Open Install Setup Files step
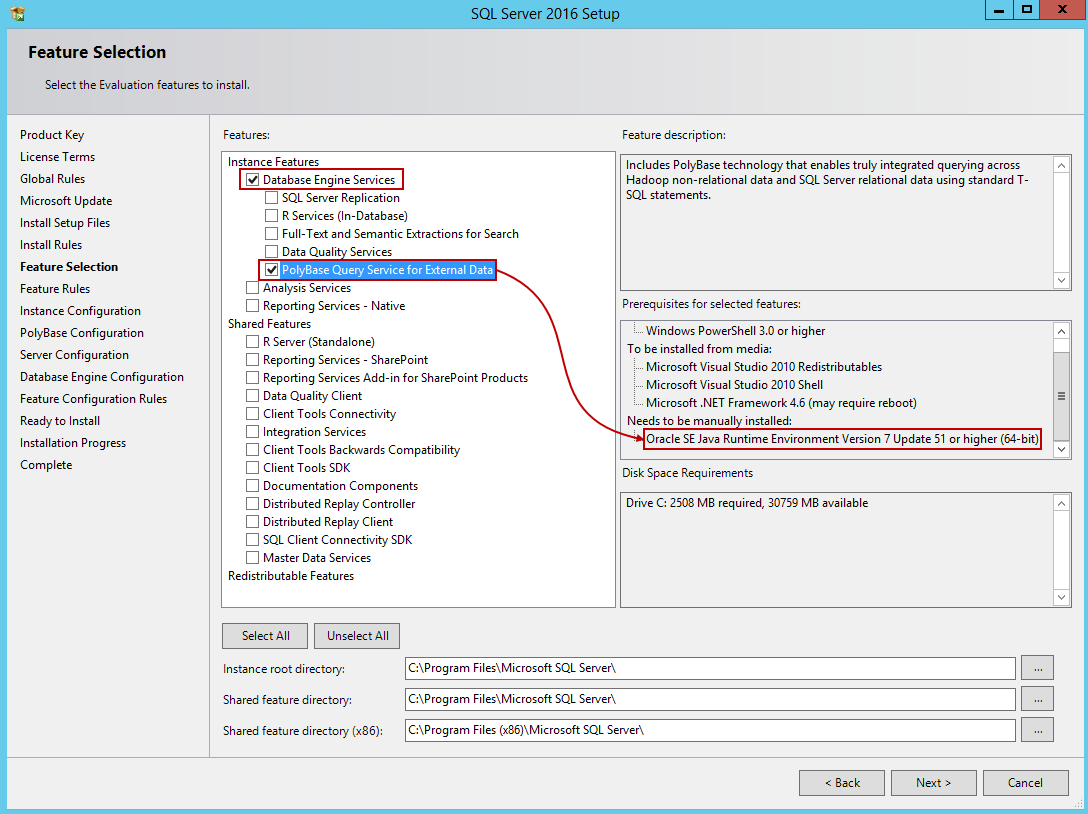Viewport: 1088px width, 814px height. click(65, 223)
